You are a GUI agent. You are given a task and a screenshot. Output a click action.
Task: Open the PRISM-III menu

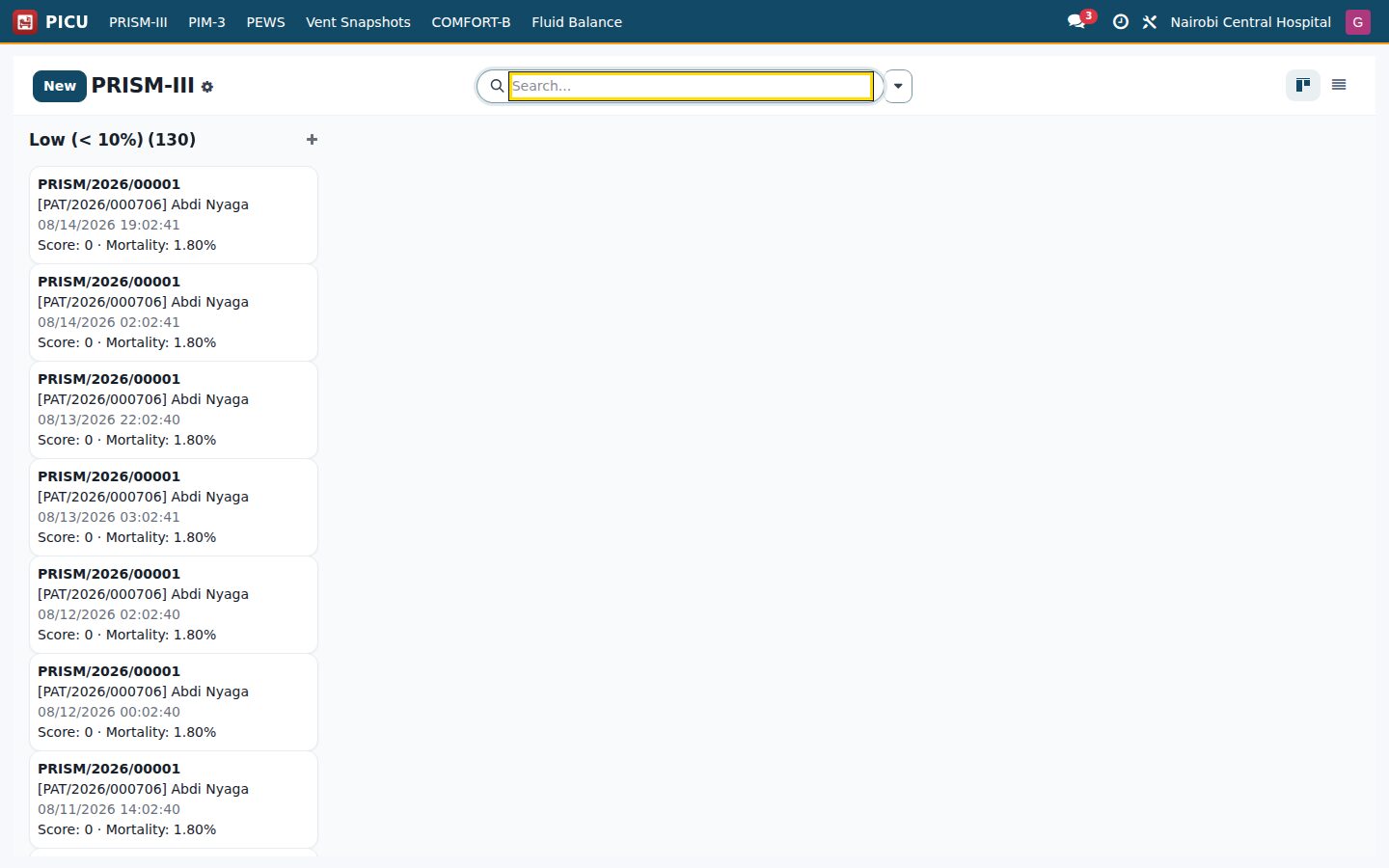click(138, 21)
